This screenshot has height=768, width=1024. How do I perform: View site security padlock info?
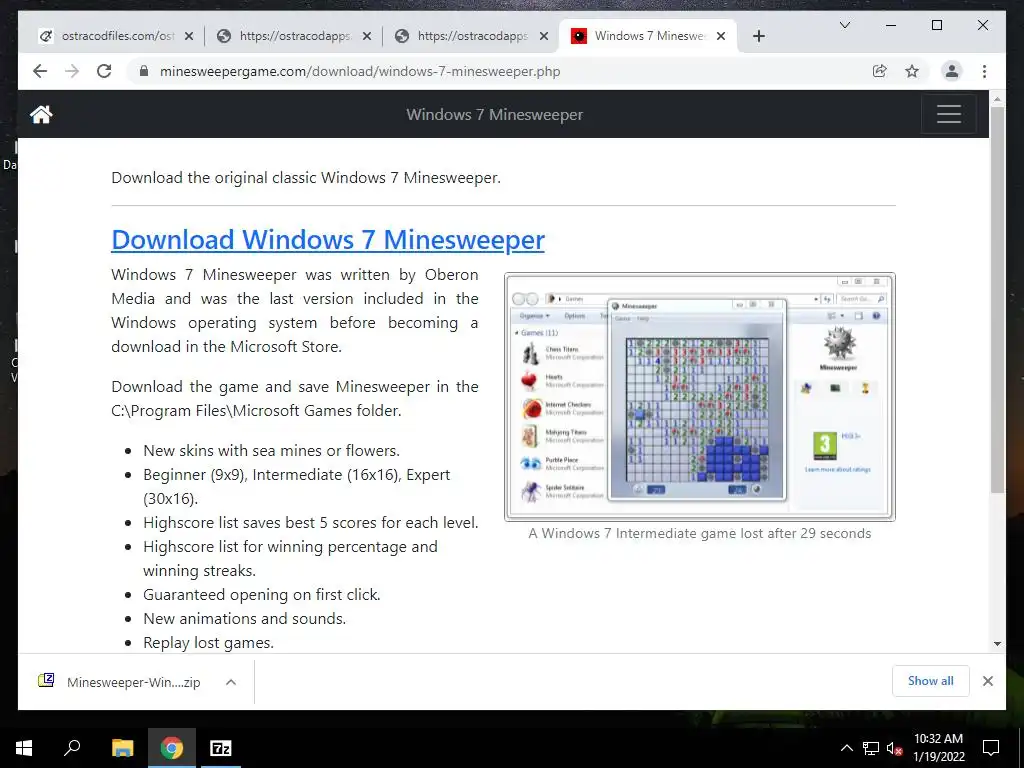[x=144, y=71]
